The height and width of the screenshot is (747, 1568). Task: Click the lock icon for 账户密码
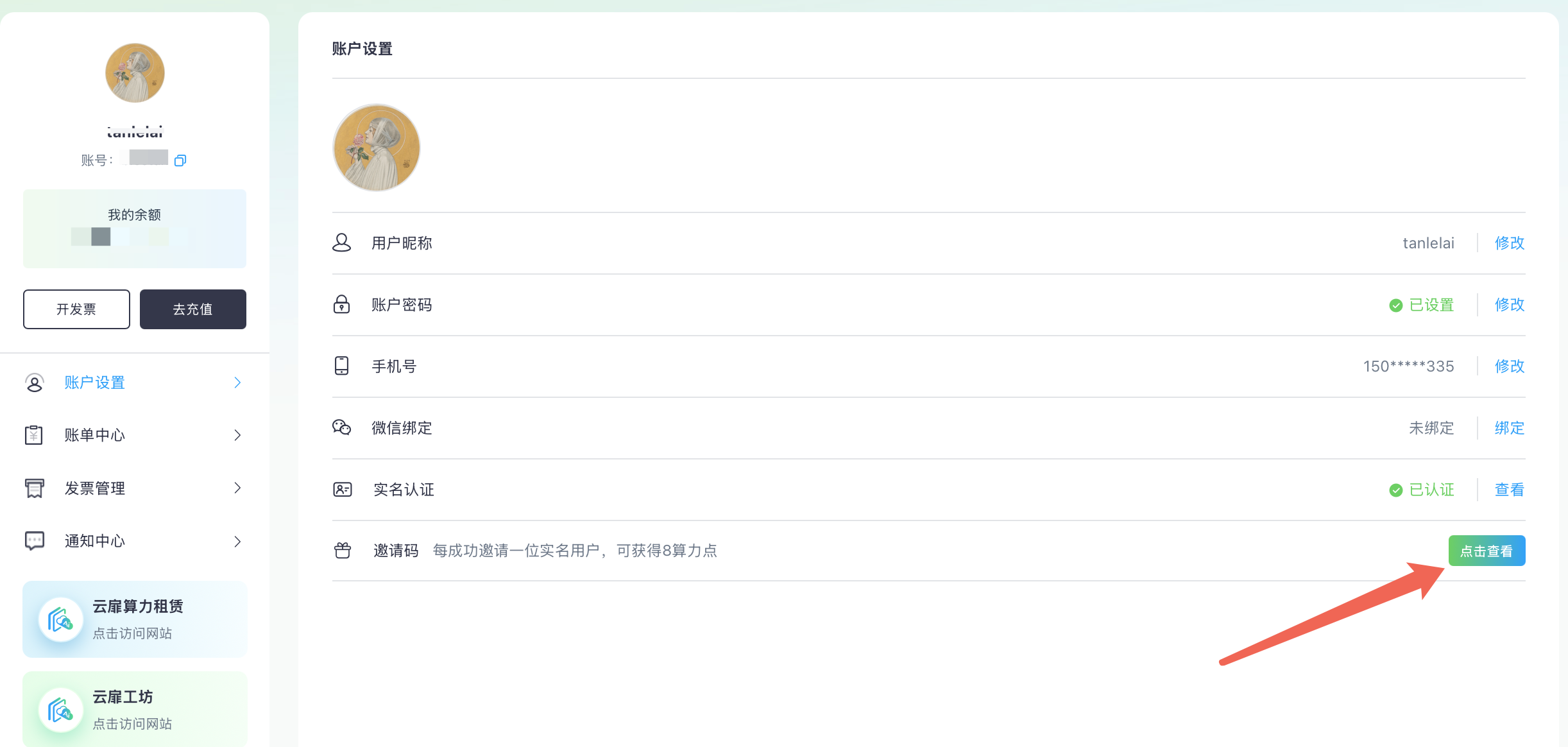(341, 304)
